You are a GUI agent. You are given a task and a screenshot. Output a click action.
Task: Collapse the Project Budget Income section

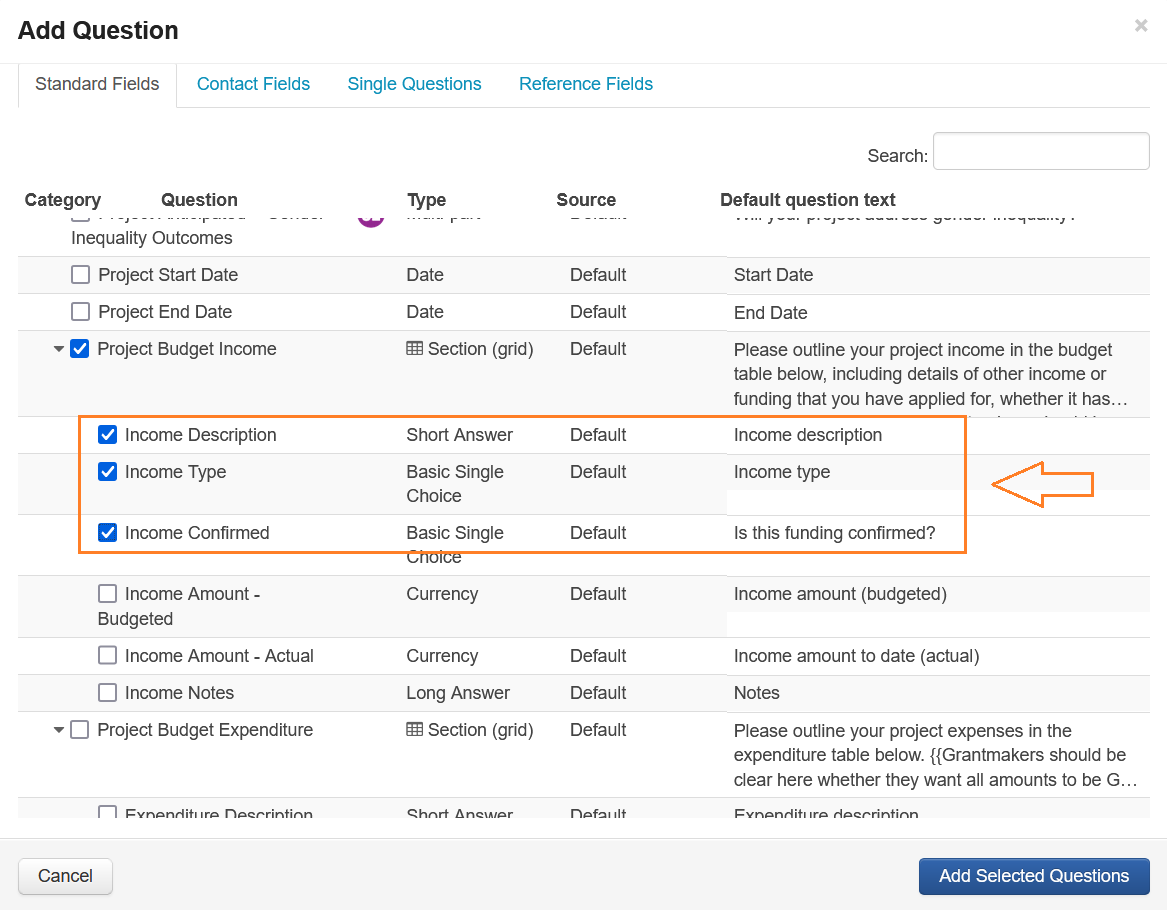coord(59,349)
